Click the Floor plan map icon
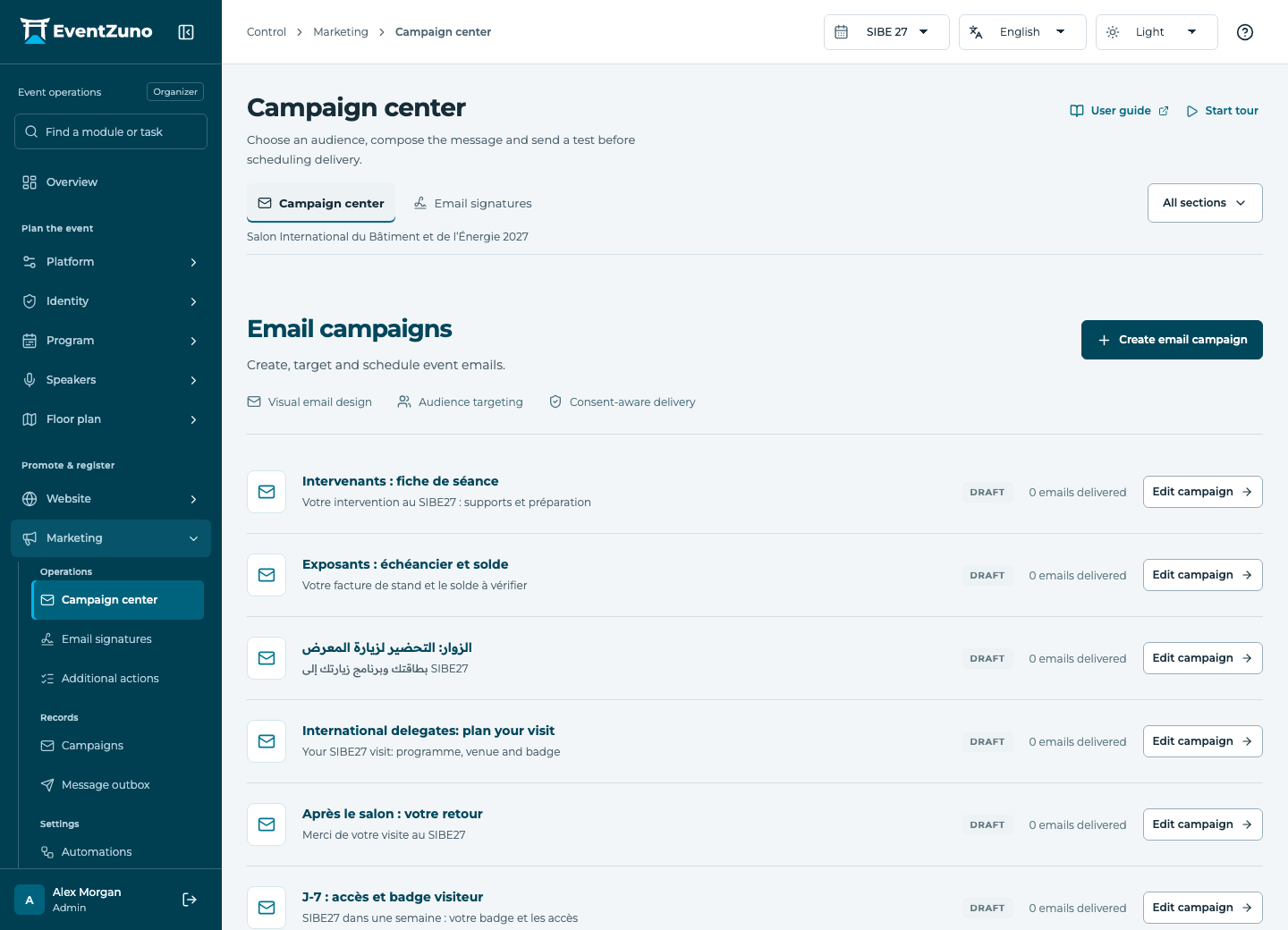The image size is (1288, 930). (30, 419)
